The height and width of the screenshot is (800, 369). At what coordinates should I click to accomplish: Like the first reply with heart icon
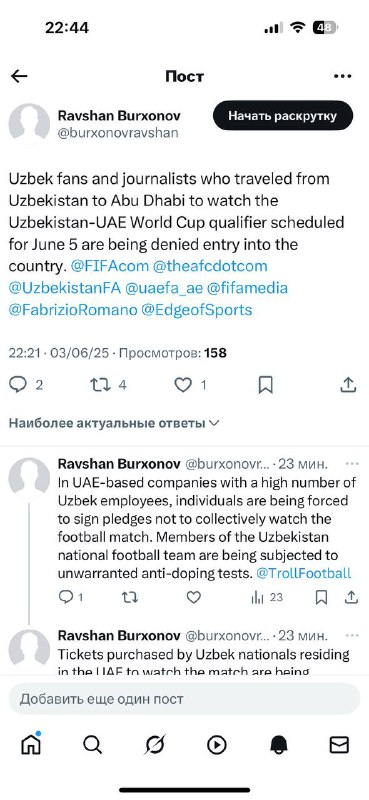(193, 597)
